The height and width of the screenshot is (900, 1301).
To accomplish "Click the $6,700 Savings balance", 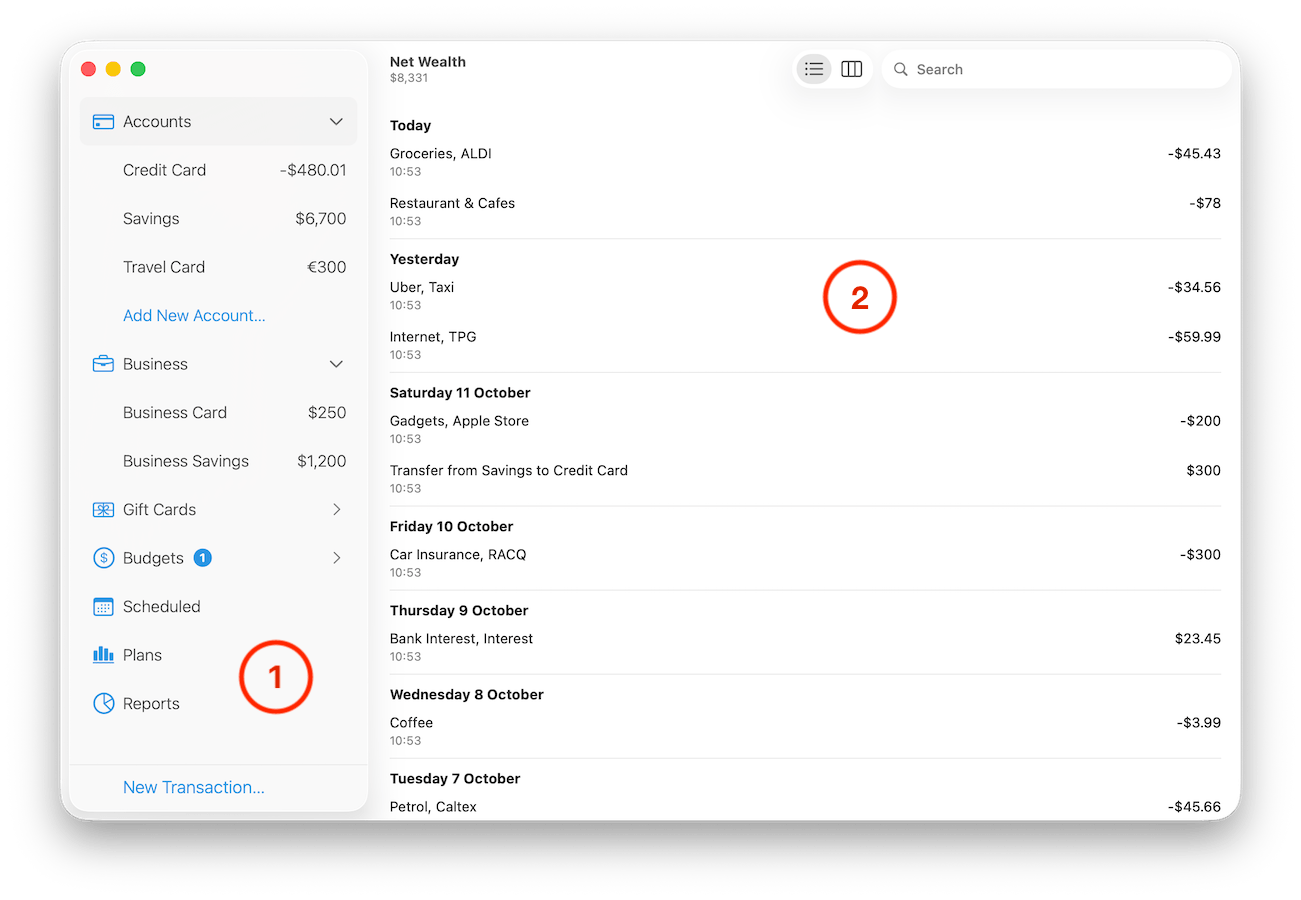I will 321,219.
